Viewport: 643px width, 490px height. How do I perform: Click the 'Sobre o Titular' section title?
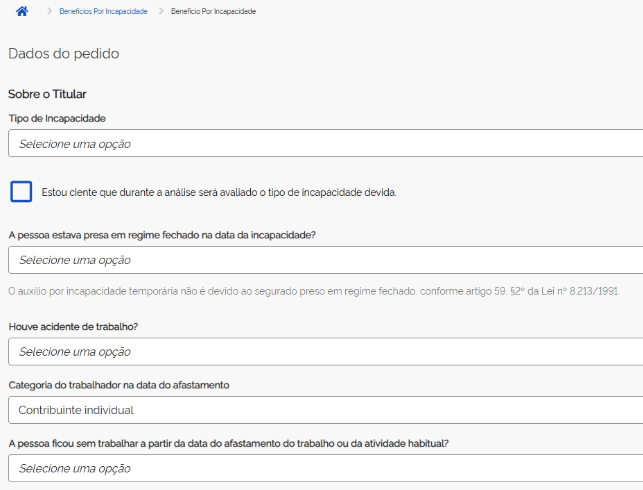click(x=47, y=94)
